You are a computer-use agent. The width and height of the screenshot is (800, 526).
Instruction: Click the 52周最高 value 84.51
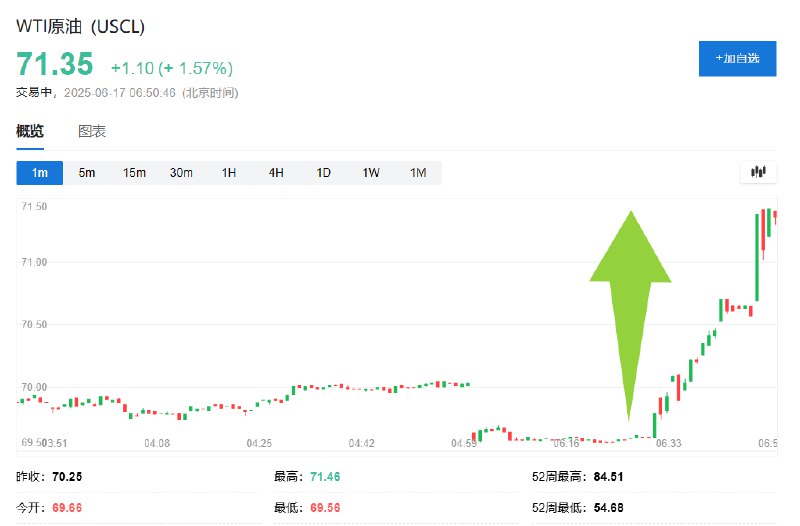(x=608, y=477)
